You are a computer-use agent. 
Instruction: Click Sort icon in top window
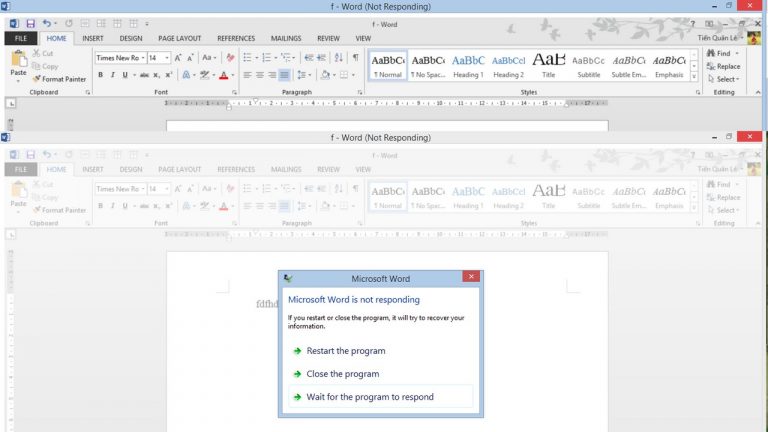(x=338, y=58)
